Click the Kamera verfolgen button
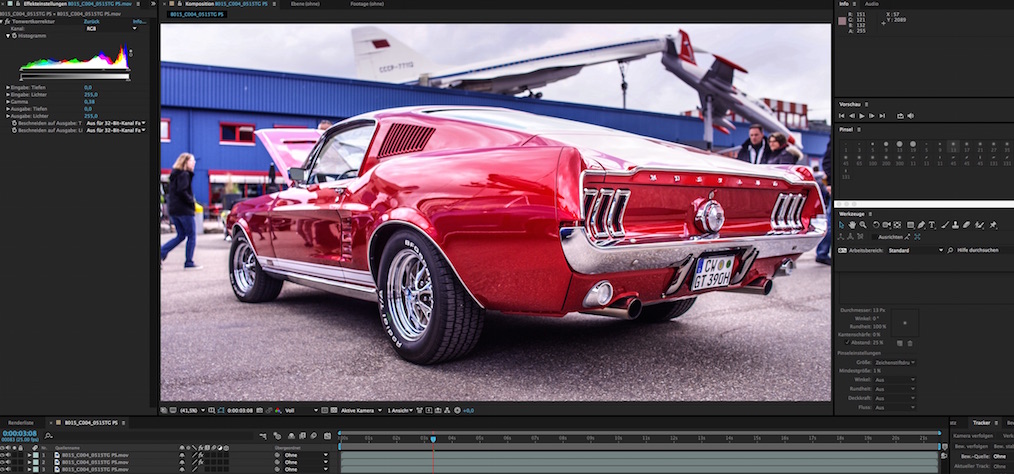This screenshot has width=1014, height=474. pyautogui.click(x=973, y=436)
